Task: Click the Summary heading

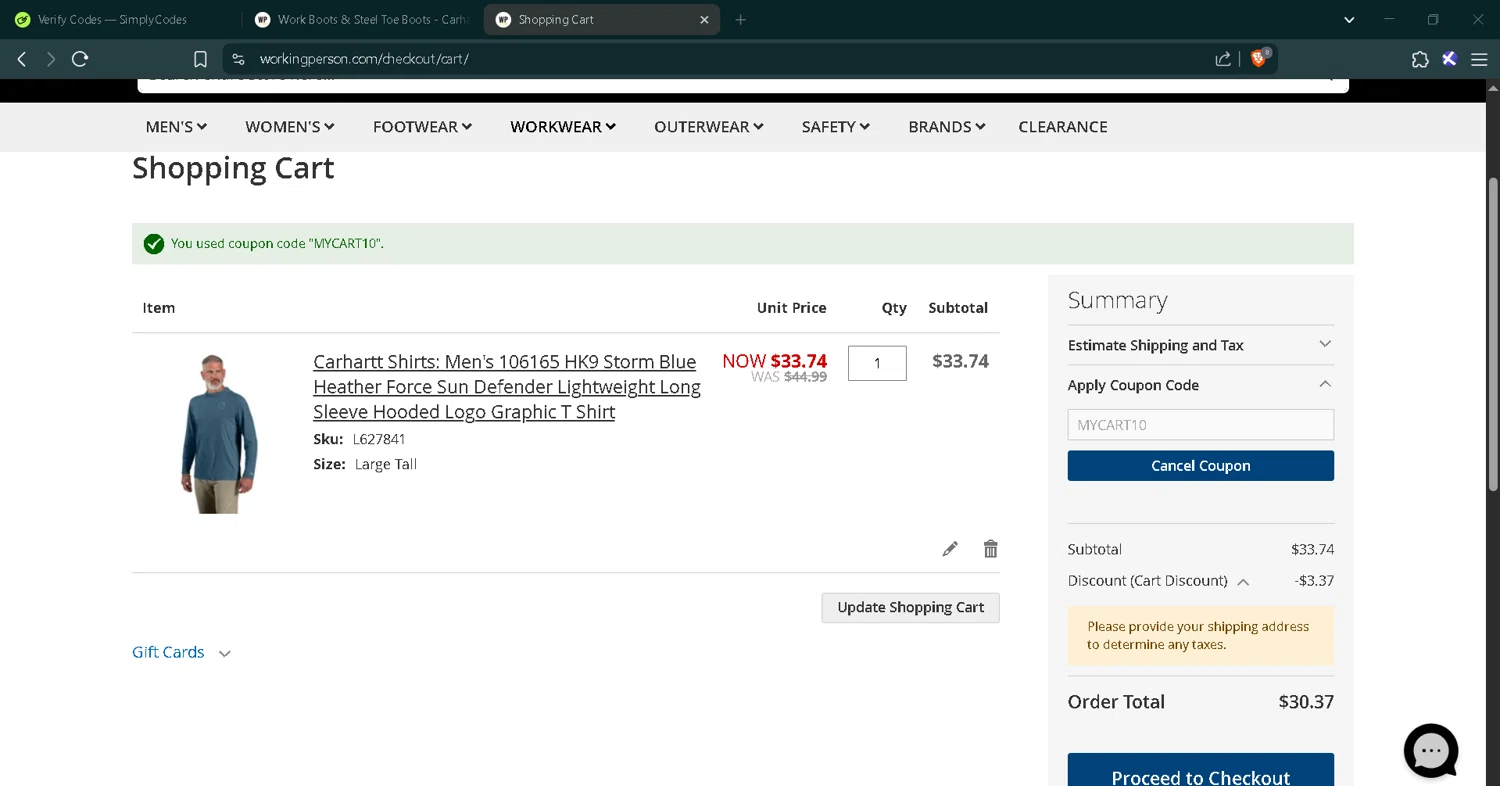Action: pos(1117,300)
